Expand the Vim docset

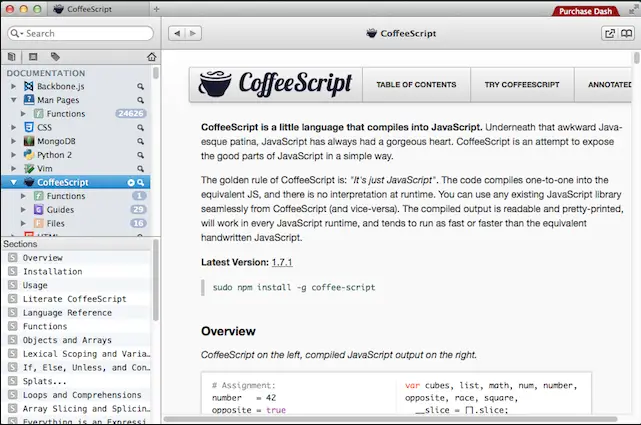pyautogui.click(x=13, y=169)
